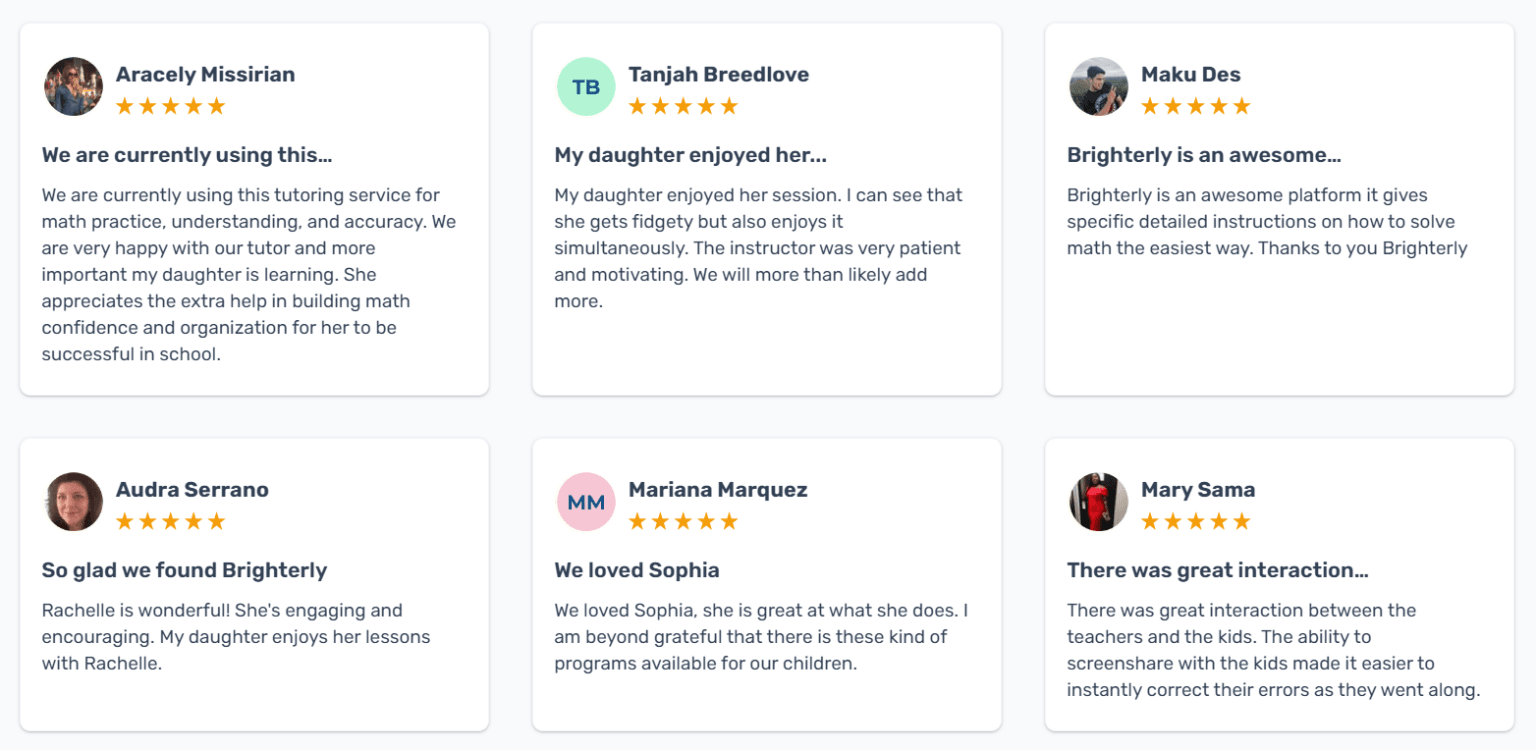Open 'Brighterly is an awesome…' review title

(1203, 155)
